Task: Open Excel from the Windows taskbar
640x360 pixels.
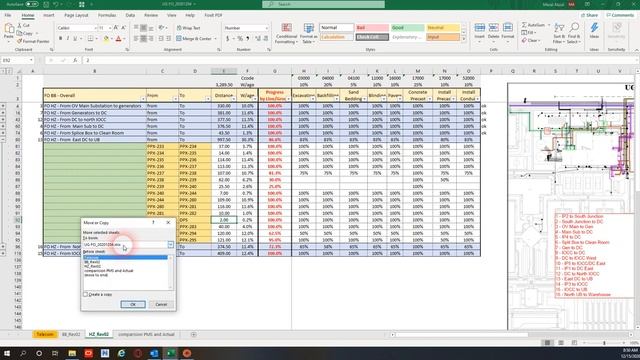Action: (171, 353)
